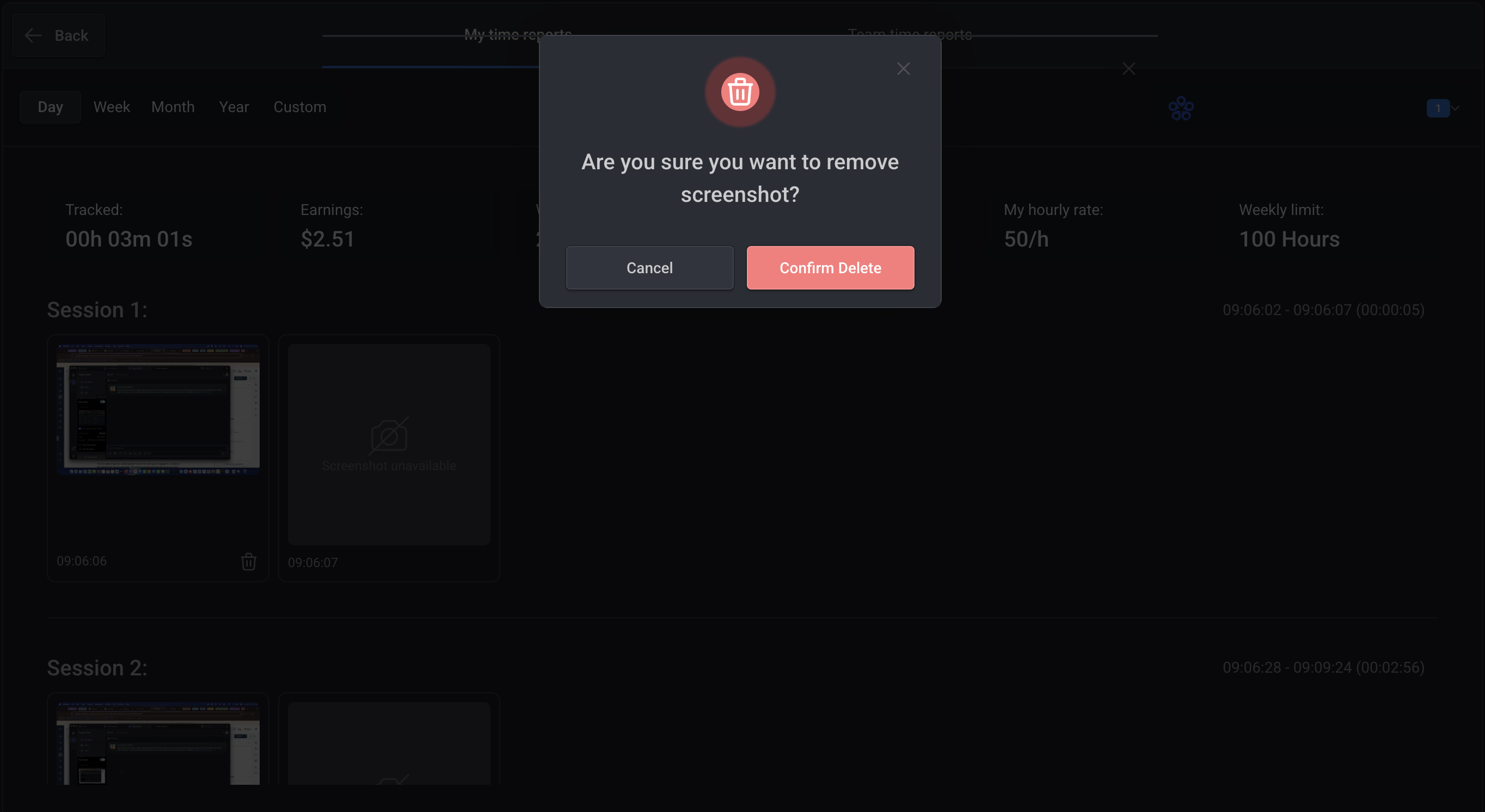
Task: Click the blue flower cluster icon
Action: (1180, 108)
